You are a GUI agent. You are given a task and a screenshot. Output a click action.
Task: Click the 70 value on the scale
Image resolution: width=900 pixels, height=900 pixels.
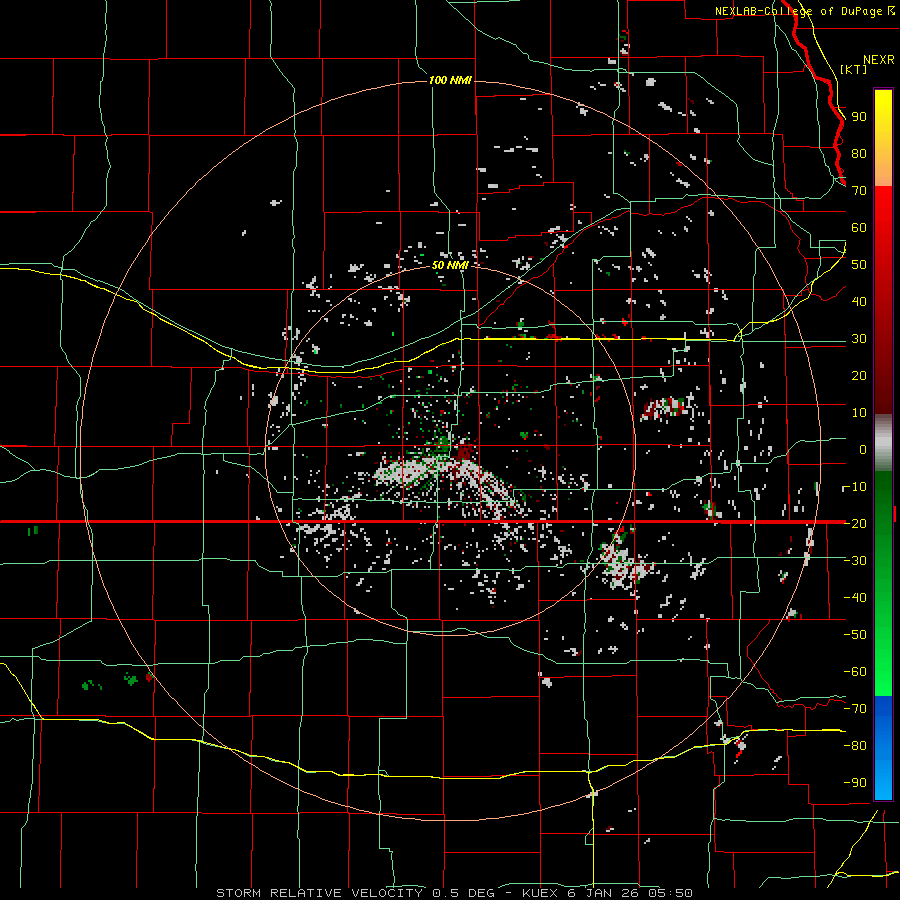(859, 191)
